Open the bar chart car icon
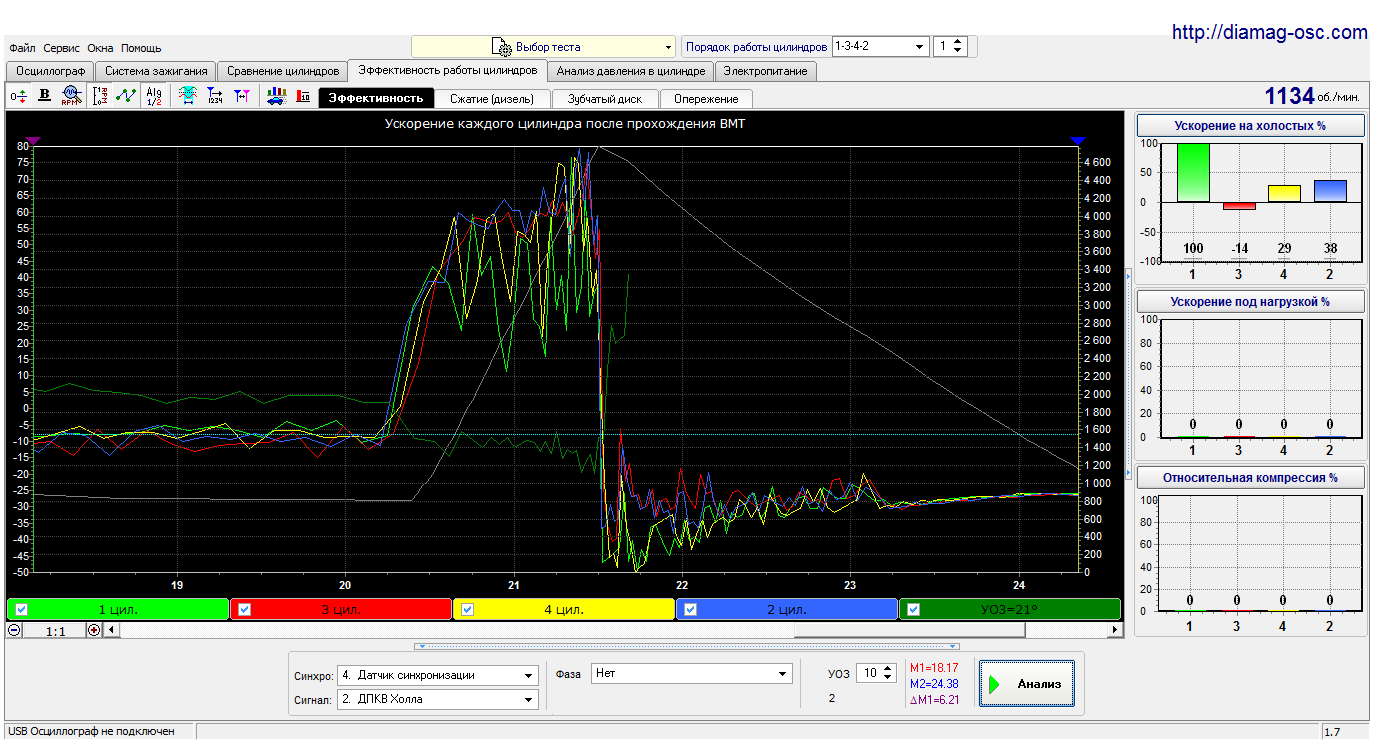The height and width of the screenshot is (744, 1382). [x=275, y=96]
